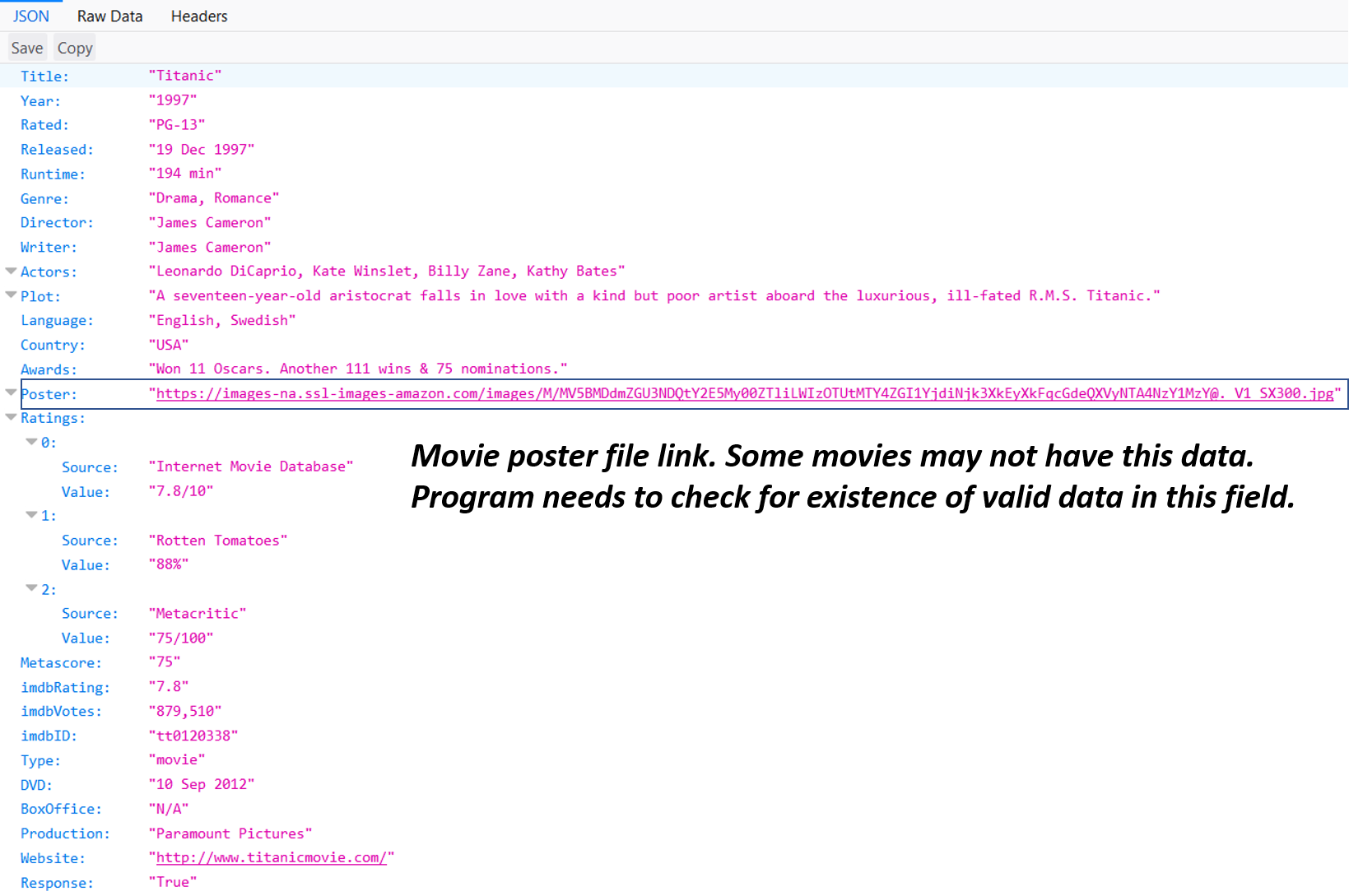
Task: Collapse the Ratings node
Action: pos(11,417)
